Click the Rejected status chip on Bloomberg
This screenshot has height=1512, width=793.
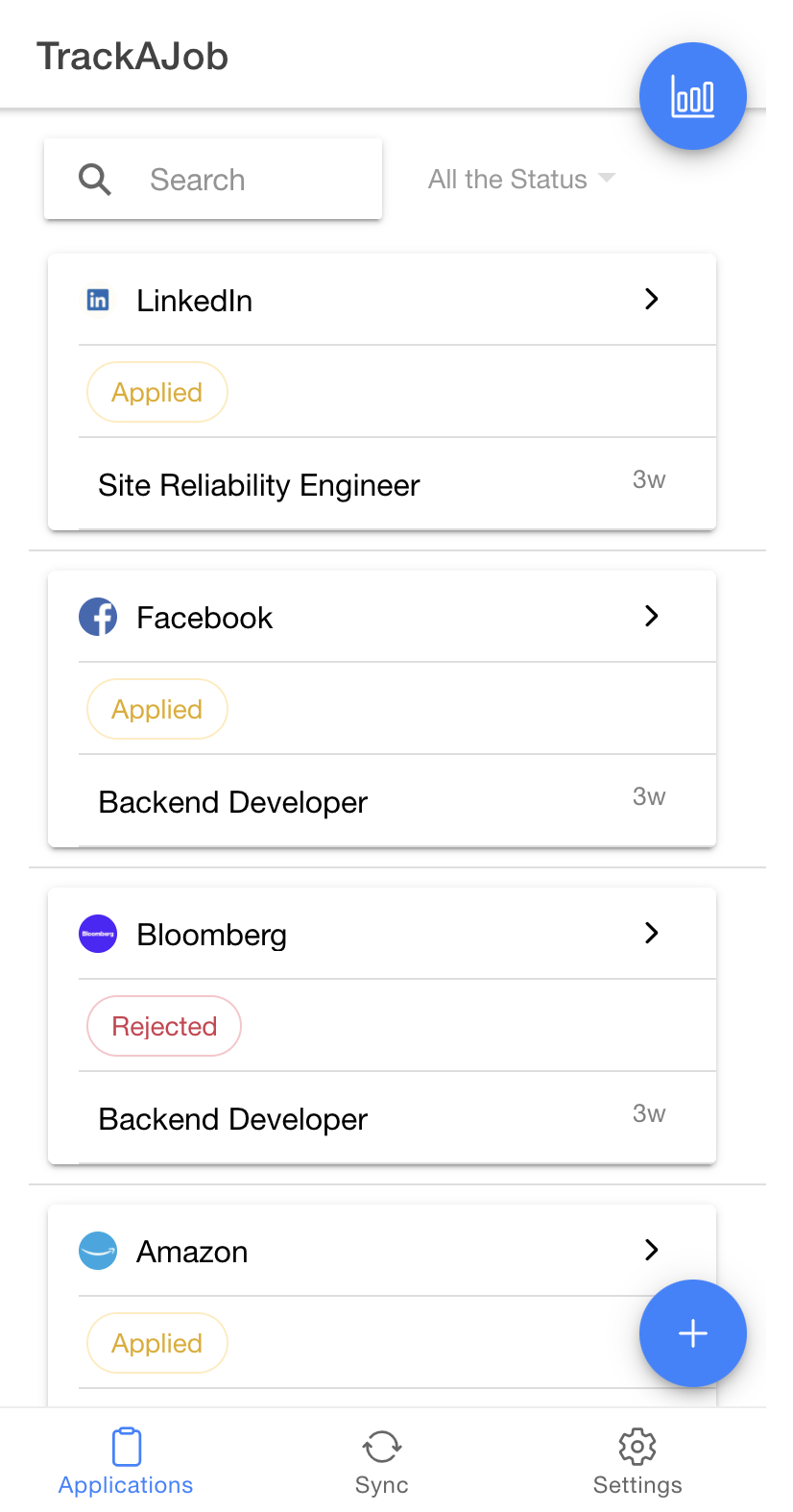164,1026
